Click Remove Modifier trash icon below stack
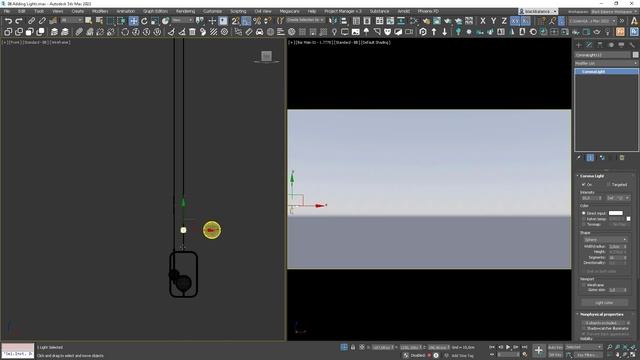Screen dimensions: 640x360 (622, 158)
